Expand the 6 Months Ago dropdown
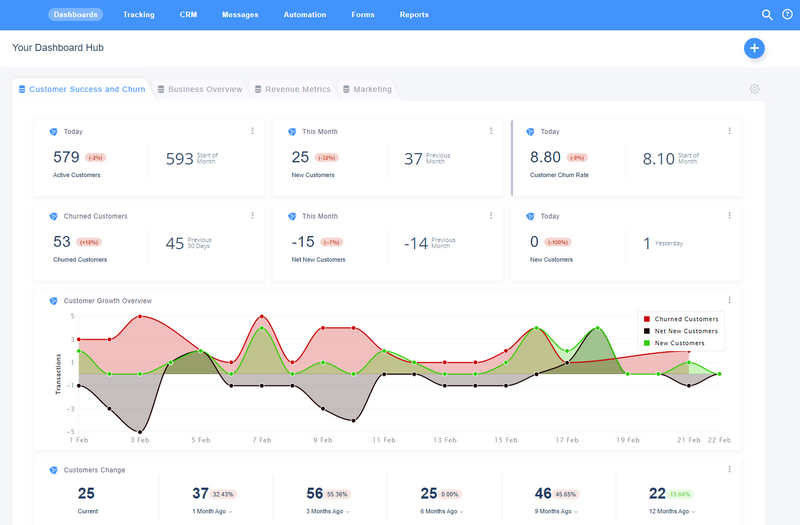 coord(442,511)
